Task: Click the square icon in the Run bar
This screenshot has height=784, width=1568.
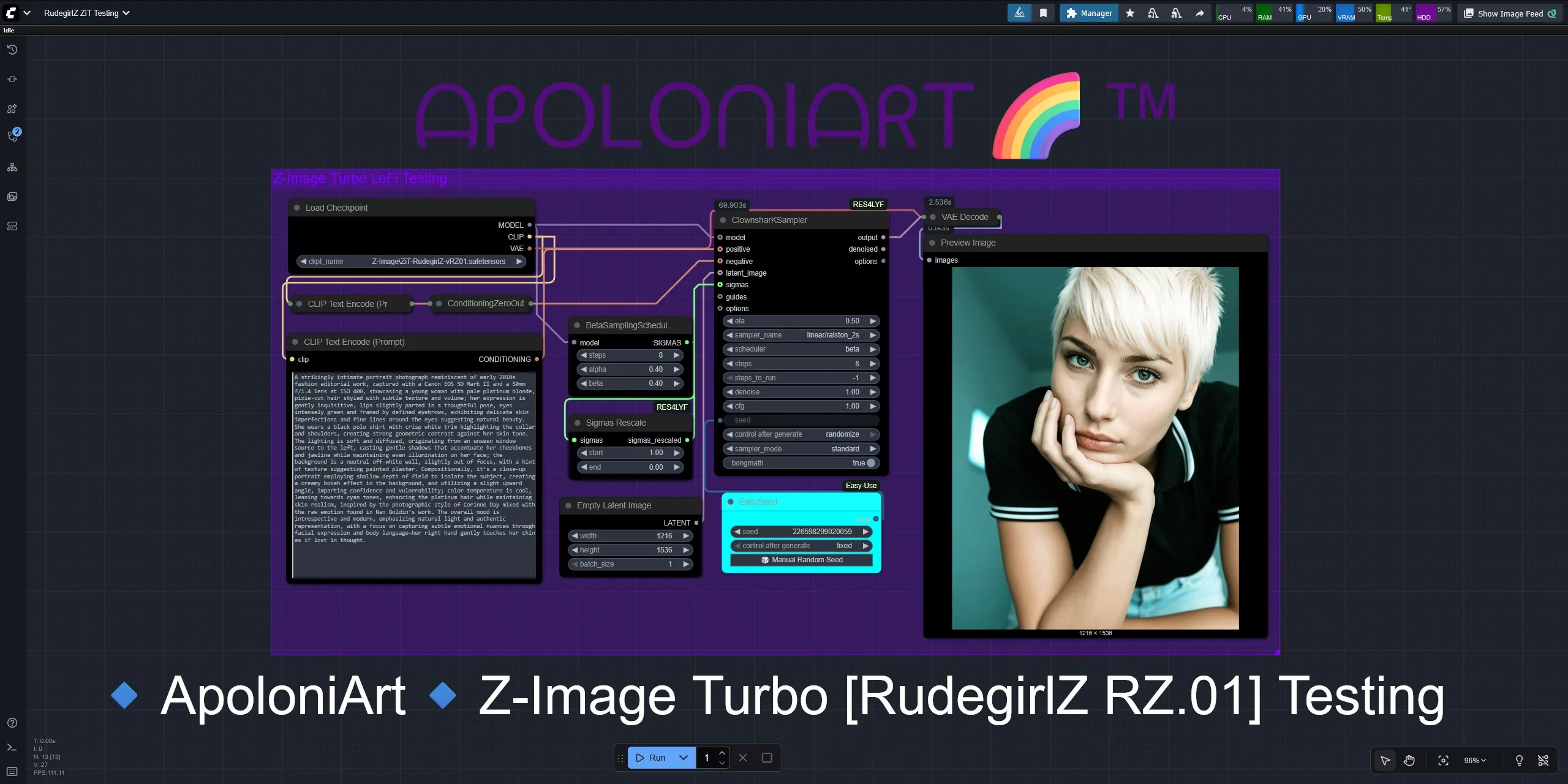Action: point(767,758)
